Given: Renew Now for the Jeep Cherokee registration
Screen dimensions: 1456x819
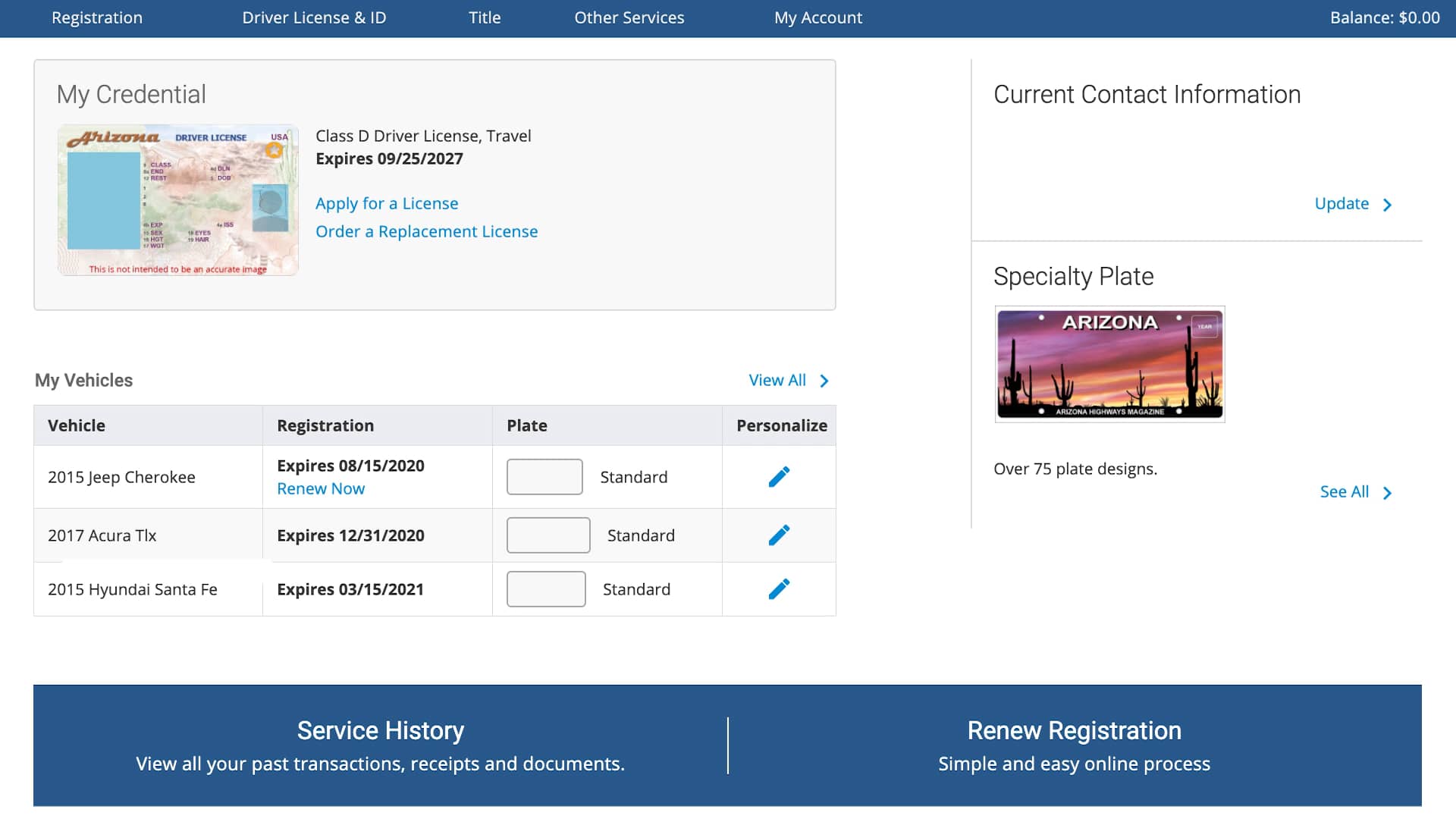Looking at the screenshot, I should pos(321,488).
